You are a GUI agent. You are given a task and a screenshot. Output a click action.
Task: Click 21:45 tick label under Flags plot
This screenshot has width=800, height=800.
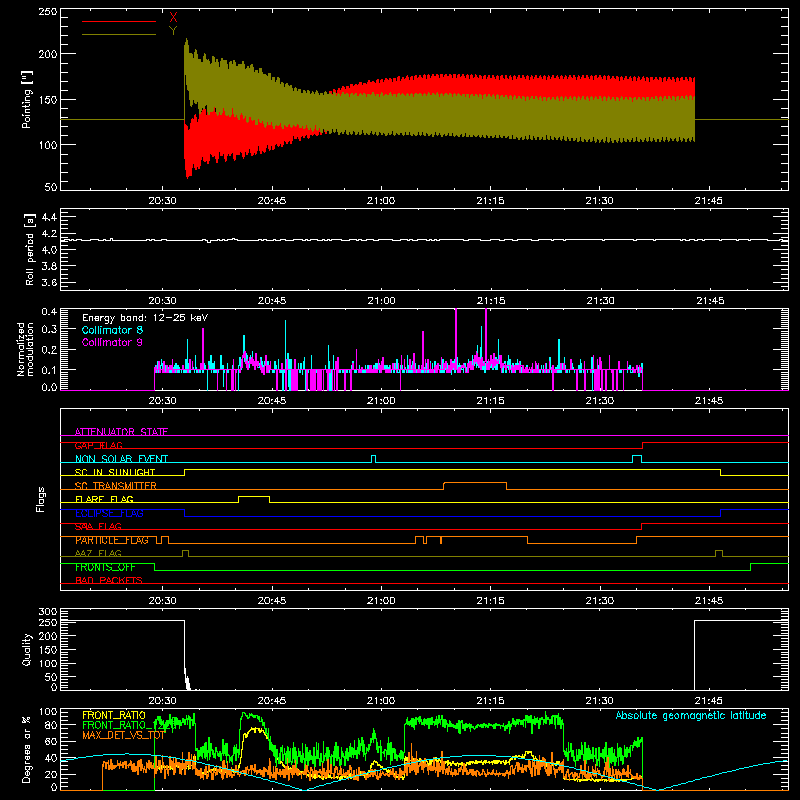tap(709, 601)
